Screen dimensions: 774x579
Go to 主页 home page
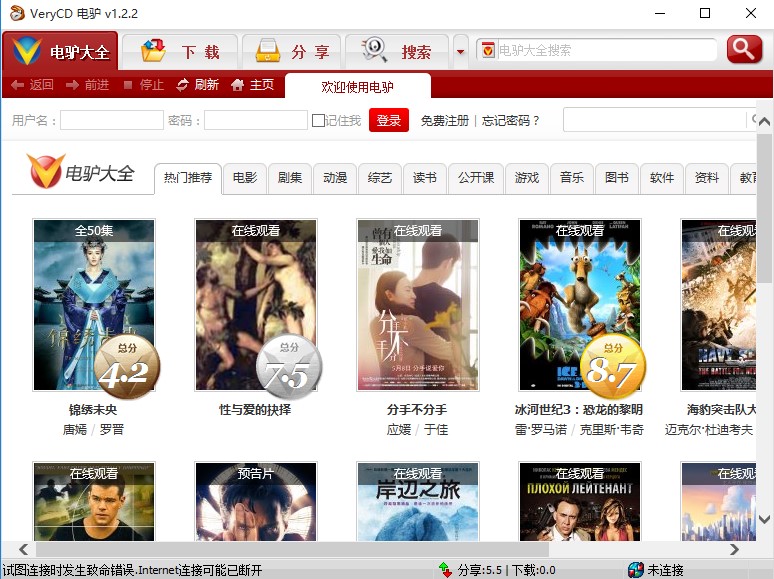pyautogui.click(x=252, y=85)
